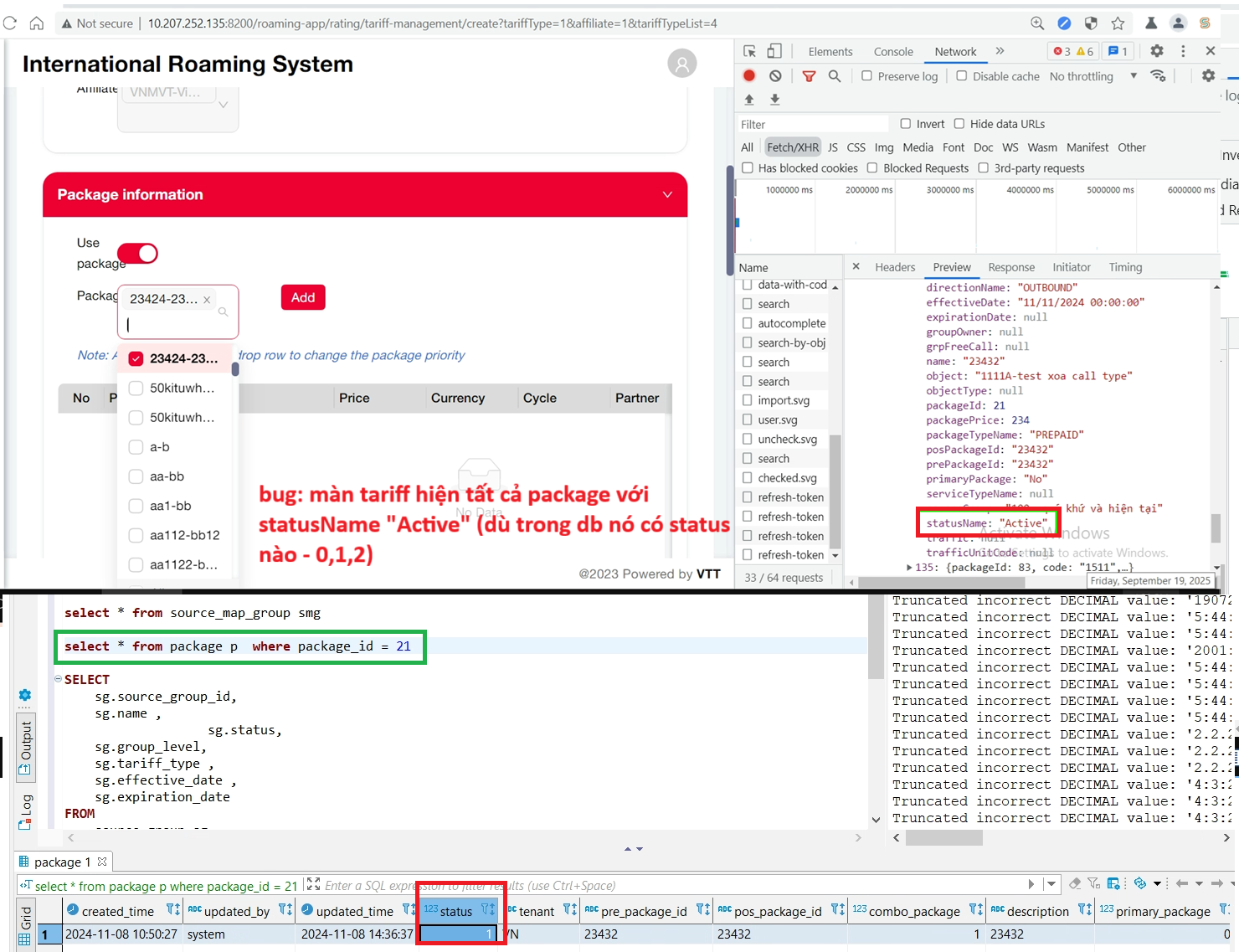Viewport: 1239px width, 952px height.
Task: Click the user profile avatar icon
Action: (681, 64)
